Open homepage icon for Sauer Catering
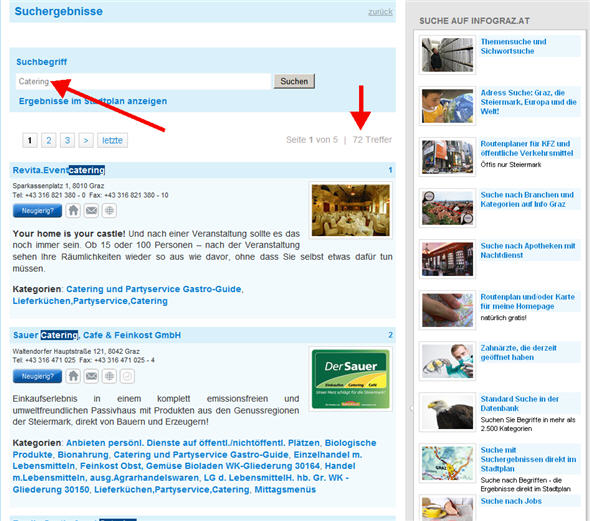This screenshot has width=590, height=521. tap(73, 376)
